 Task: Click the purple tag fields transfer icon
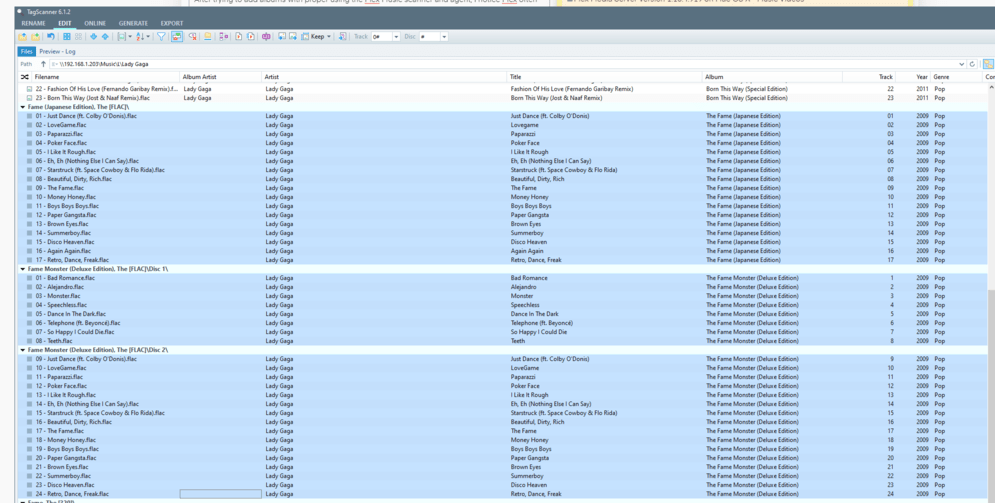[223, 37]
